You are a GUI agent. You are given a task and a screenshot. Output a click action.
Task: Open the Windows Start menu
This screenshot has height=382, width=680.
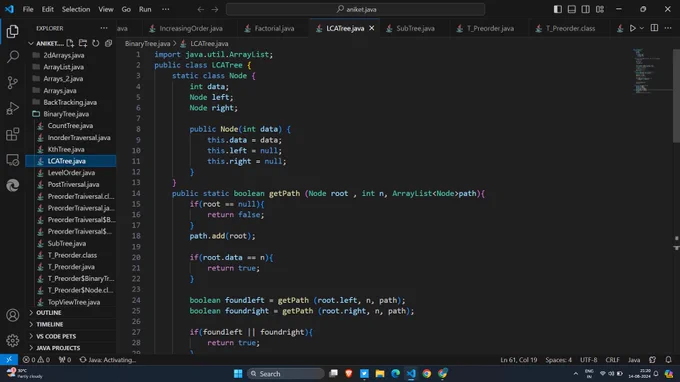238,374
